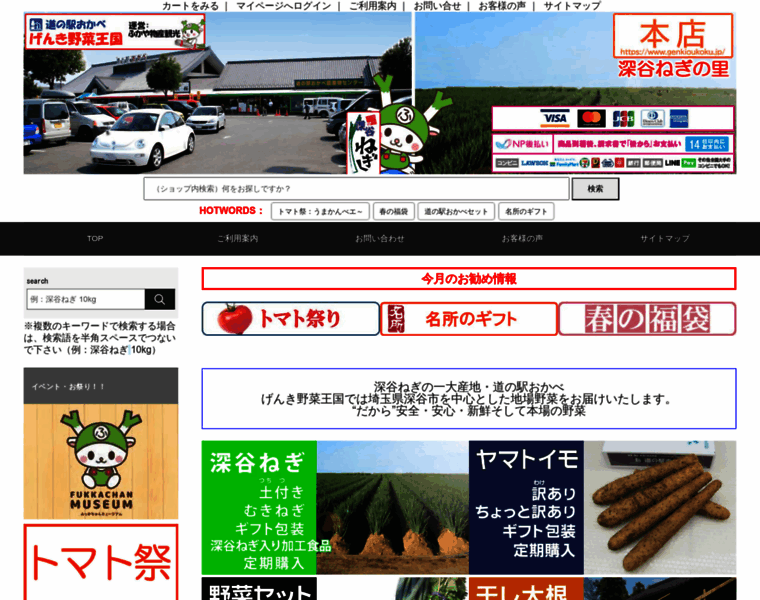Open TOP in black navigation bar

[95, 238]
